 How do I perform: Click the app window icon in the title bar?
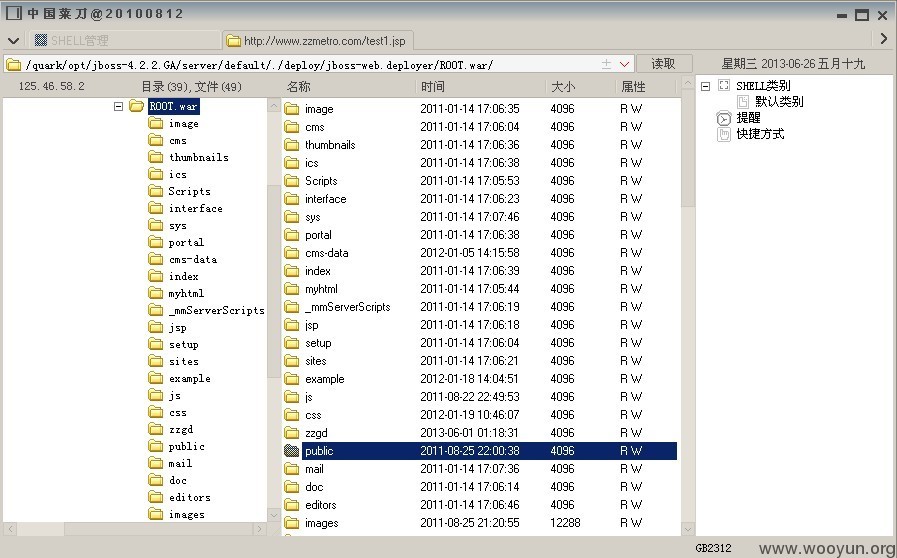coord(14,13)
